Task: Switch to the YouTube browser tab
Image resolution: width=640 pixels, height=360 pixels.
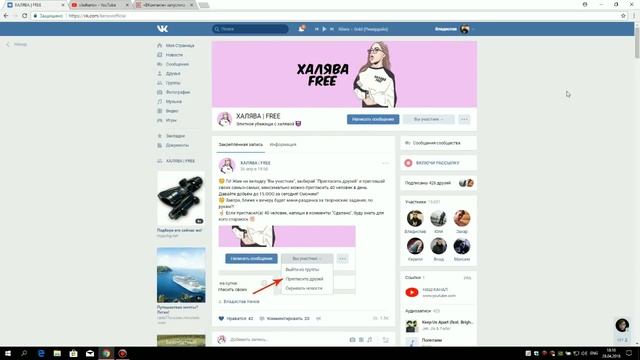Action: click(99, 5)
